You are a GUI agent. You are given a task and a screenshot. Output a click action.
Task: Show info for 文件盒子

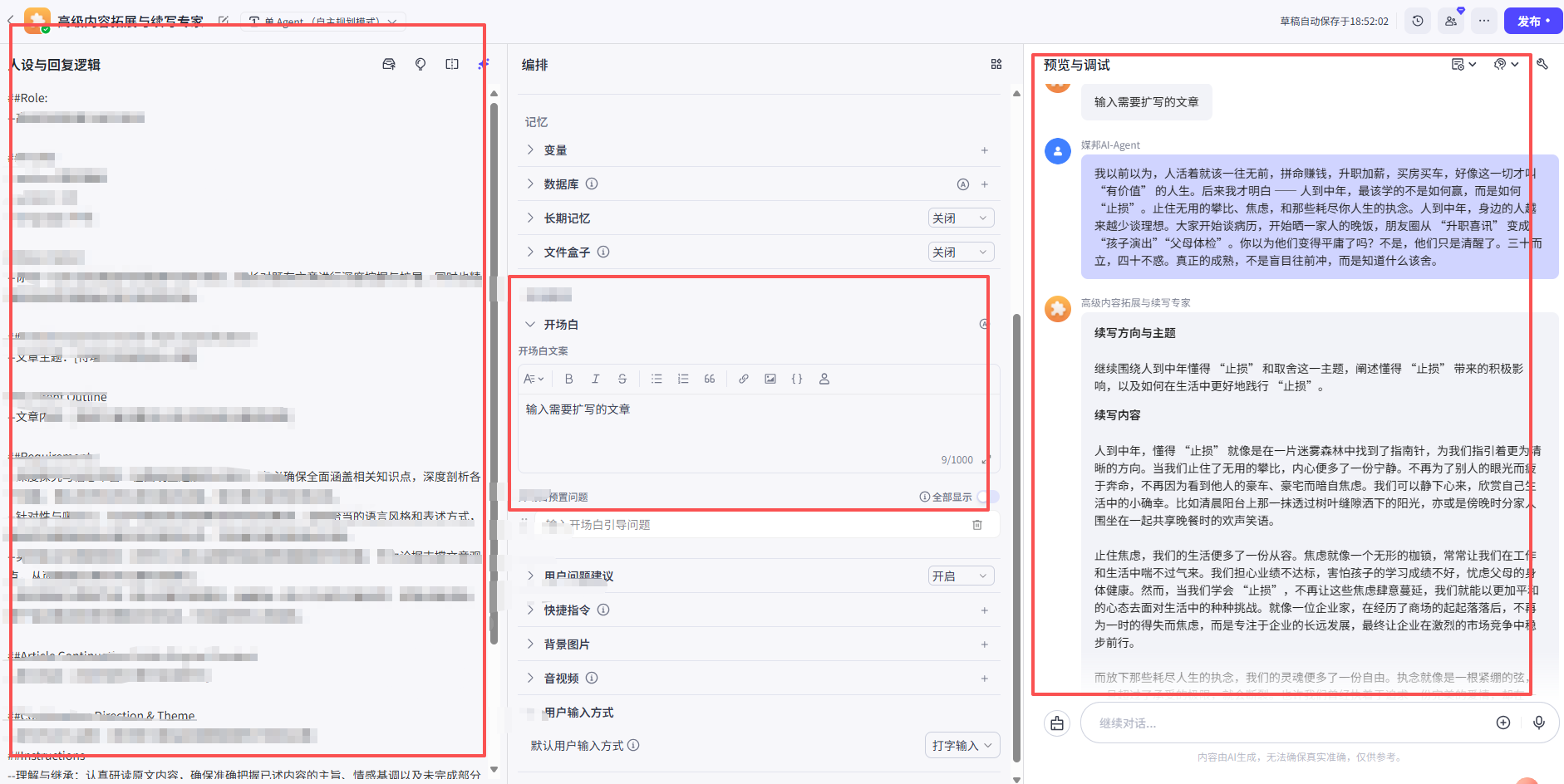603,252
